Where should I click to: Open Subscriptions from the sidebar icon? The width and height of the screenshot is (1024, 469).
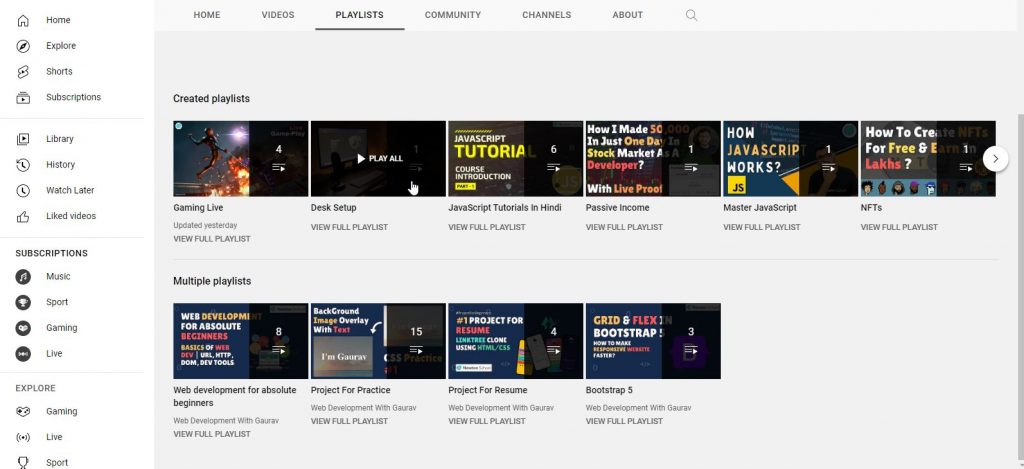click(x=24, y=98)
